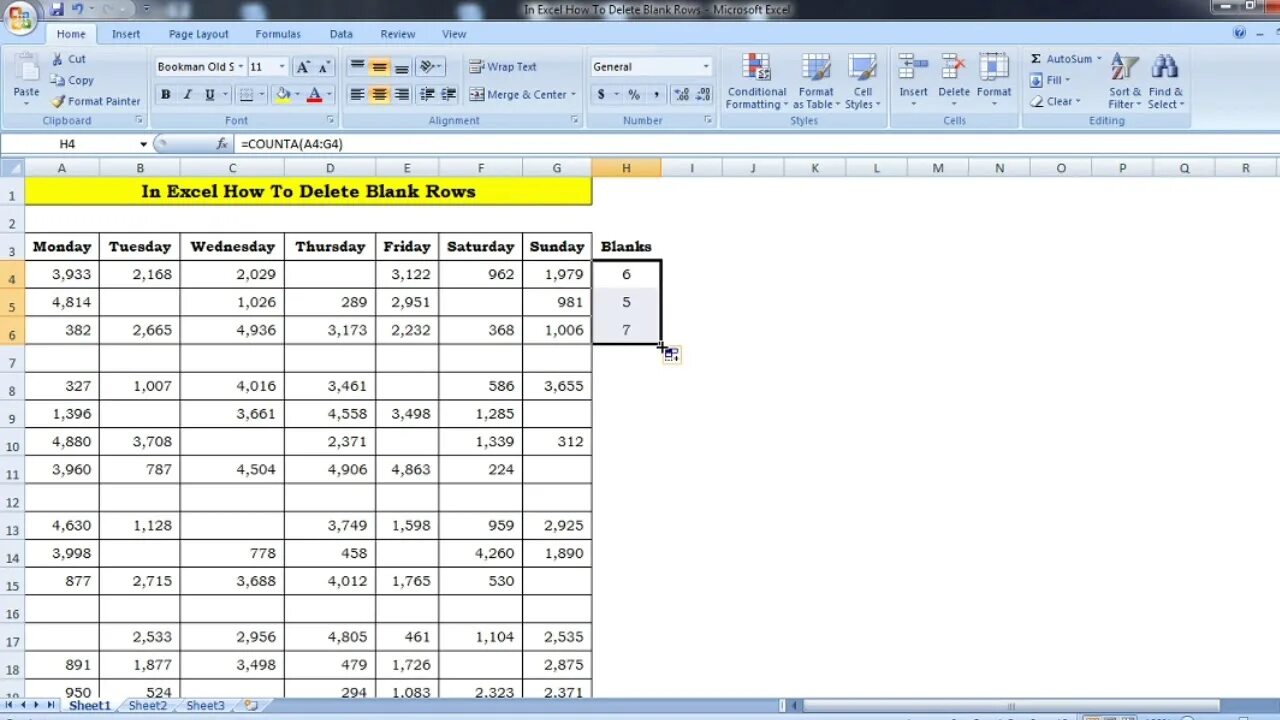This screenshot has height=720, width=1280.
Task: Toggle Align Text Left
Action: [357, 95]
